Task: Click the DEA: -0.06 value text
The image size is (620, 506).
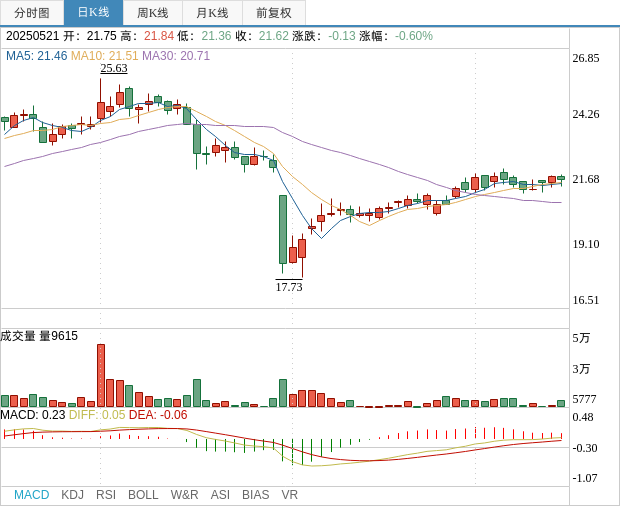Action: [x=158, y=415]
